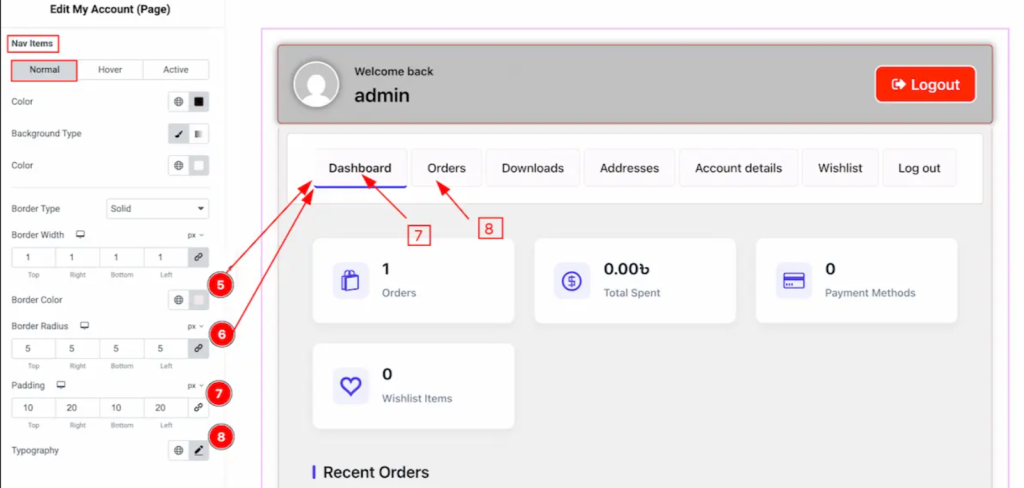
Task: Click Border Radius Left input field
Action: pyautogui.click(x=166, y=349)
